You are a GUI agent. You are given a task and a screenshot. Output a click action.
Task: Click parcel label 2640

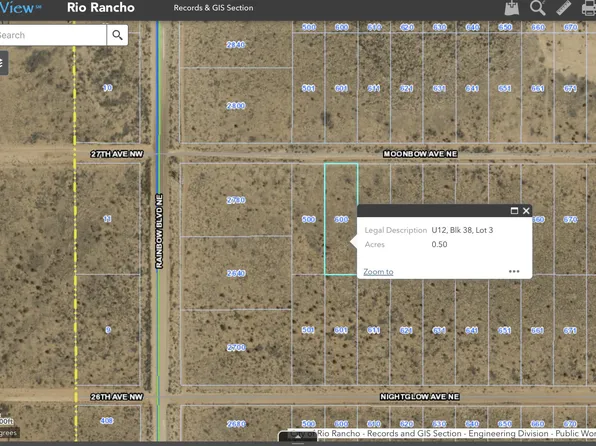(236, 273)
